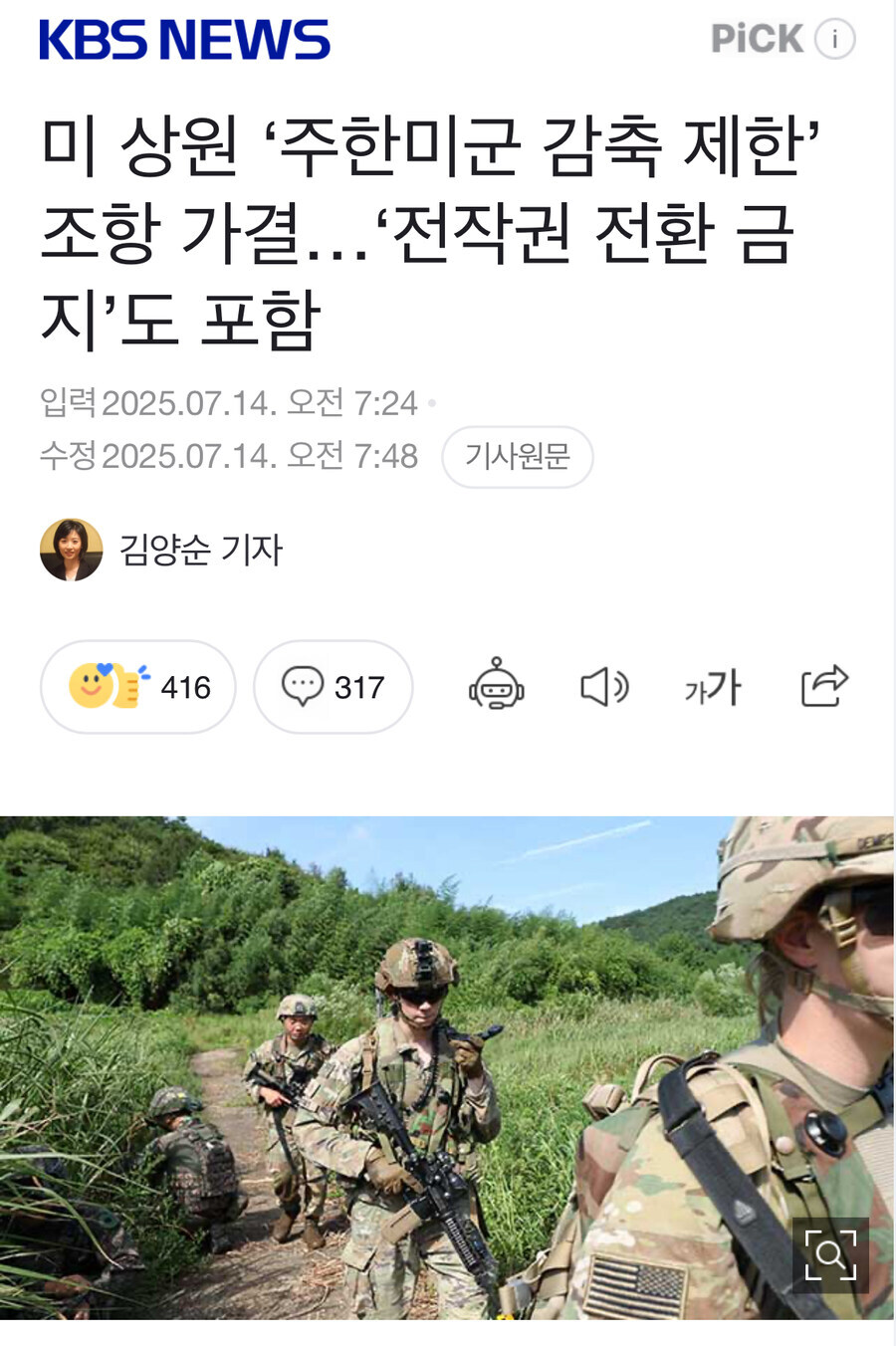This screenshot has height=1346, width=896.
Task: Click the share arrow icon
Action: tap(824, 686)
